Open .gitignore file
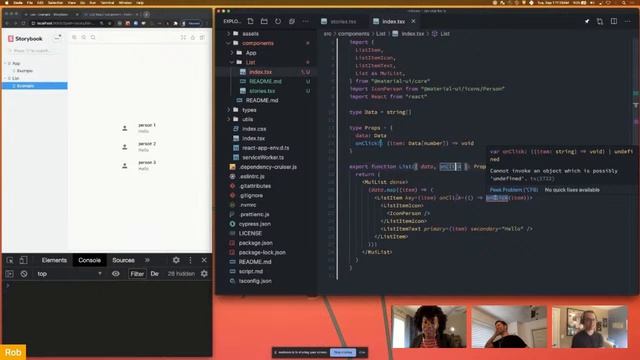640x360 pixels. [251, 195]
